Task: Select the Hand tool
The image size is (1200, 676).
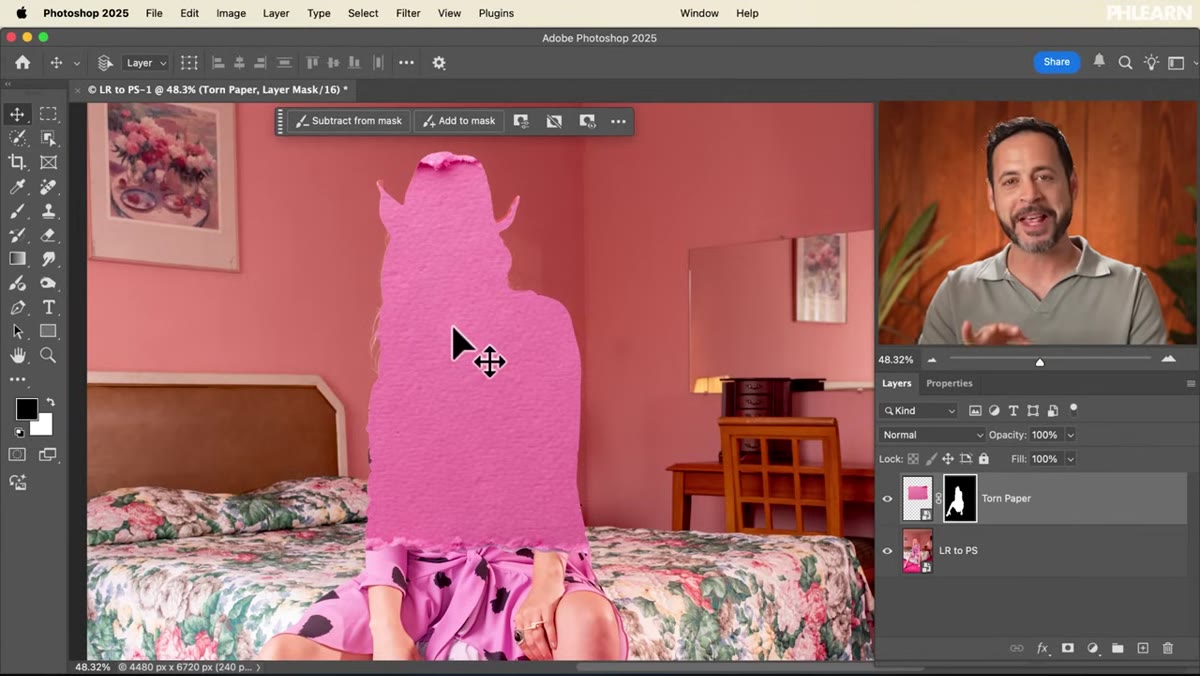Action: (17, 355)
